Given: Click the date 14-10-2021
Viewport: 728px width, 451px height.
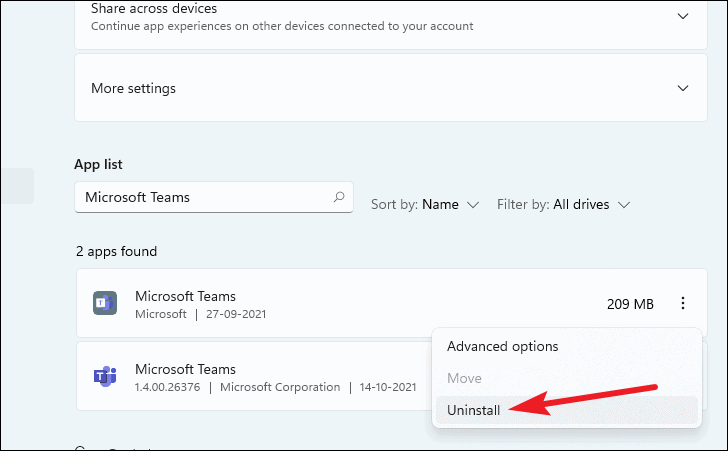Looking at the screenshot, I should (x=388, y=387).
